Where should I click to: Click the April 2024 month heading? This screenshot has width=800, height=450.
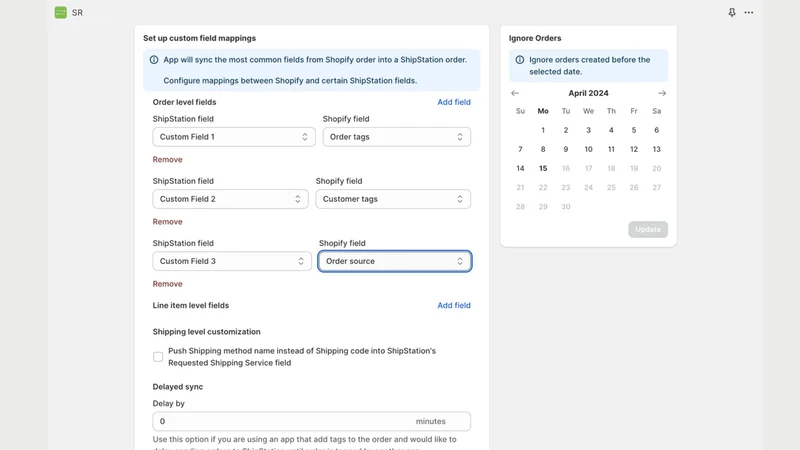tap(588, 93)
